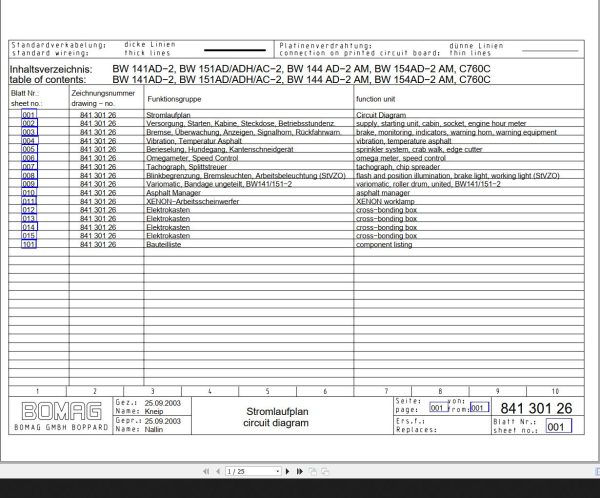The width and height of the screenshot is (600, 498).
Task: Click the name 'Nallin' in title block
Action: point(154,429)
